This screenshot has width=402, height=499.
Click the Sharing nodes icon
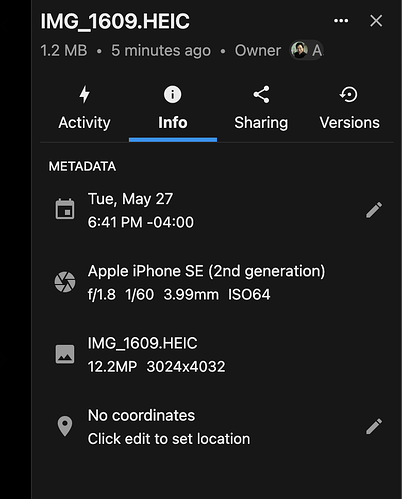261,94
